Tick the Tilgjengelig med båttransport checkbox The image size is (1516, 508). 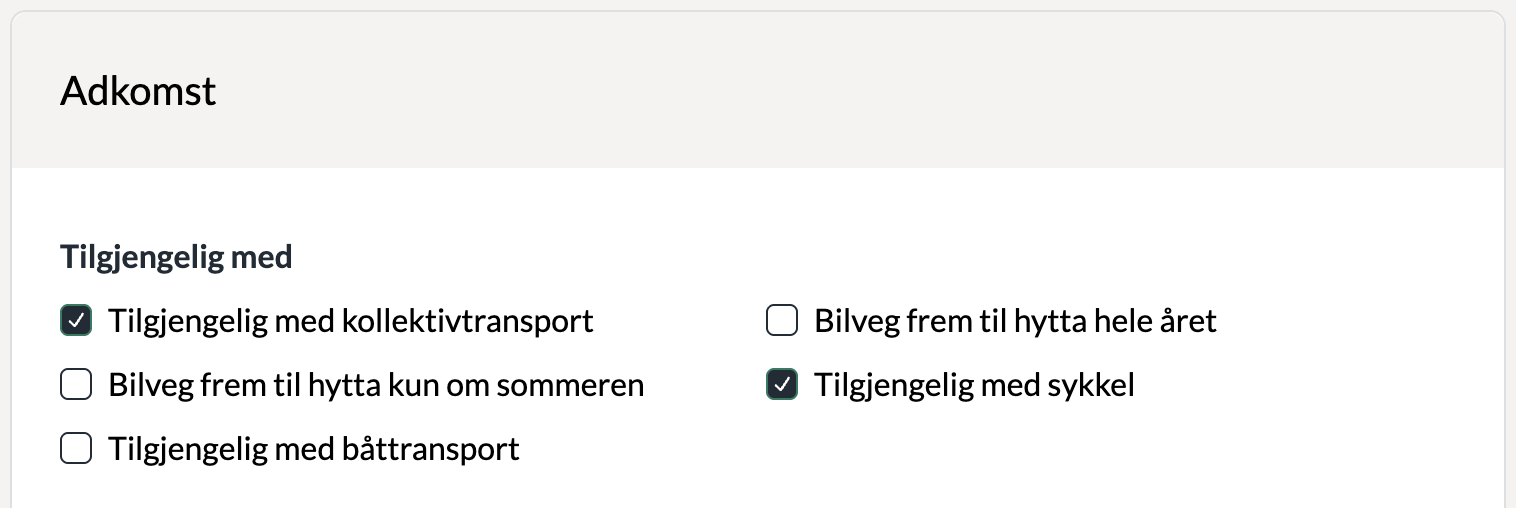pyautogui.click(x=76, y=449)
